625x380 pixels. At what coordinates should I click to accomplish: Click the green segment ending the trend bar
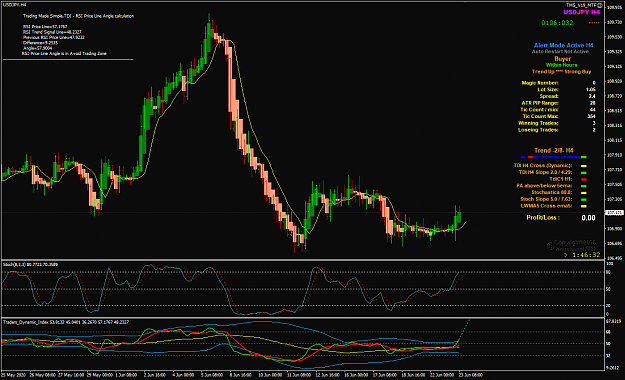pos(584,157)
